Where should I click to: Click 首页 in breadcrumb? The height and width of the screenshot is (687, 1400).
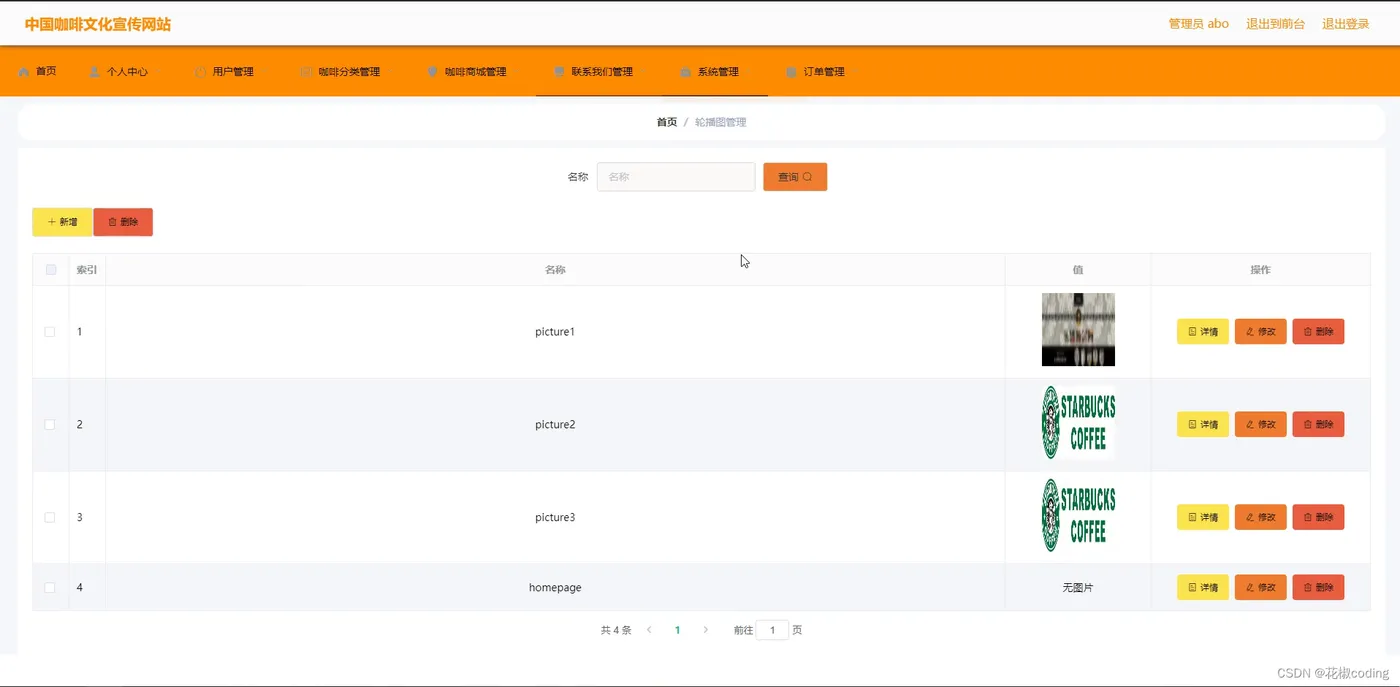pos(667,122)
